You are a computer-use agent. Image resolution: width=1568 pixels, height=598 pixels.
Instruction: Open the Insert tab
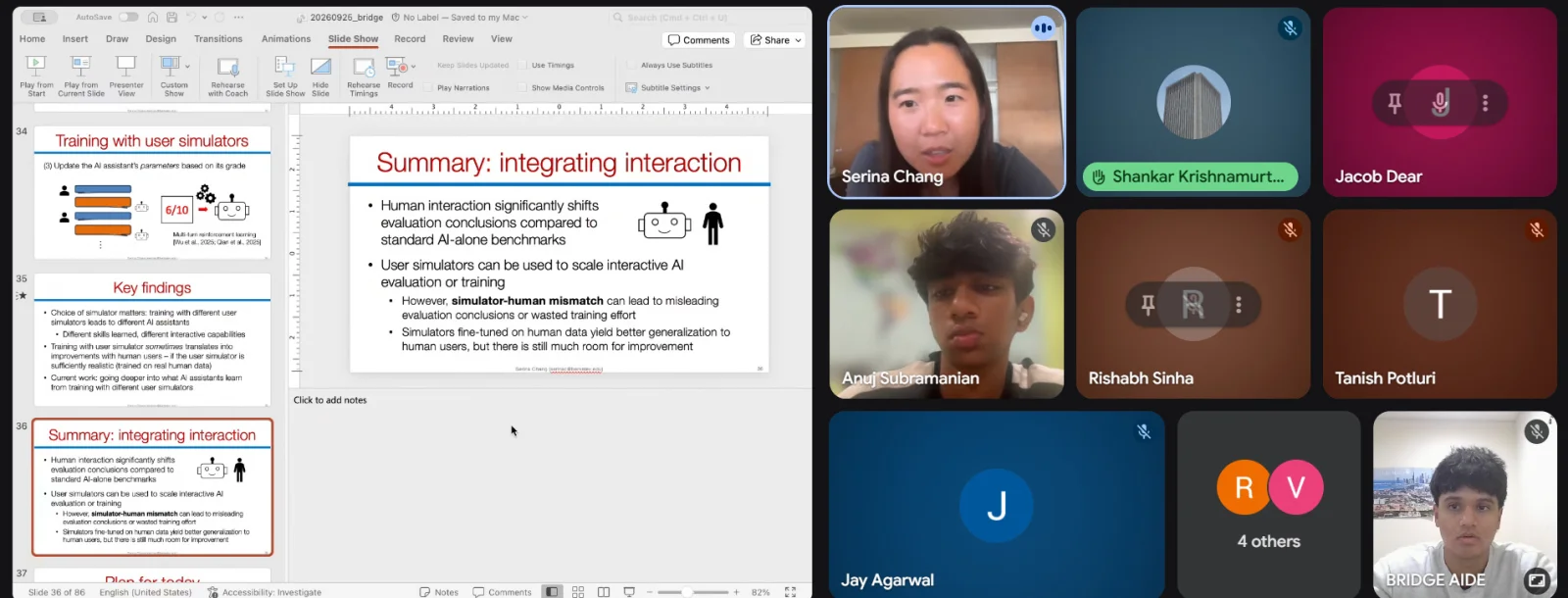(x=75, y=39)
